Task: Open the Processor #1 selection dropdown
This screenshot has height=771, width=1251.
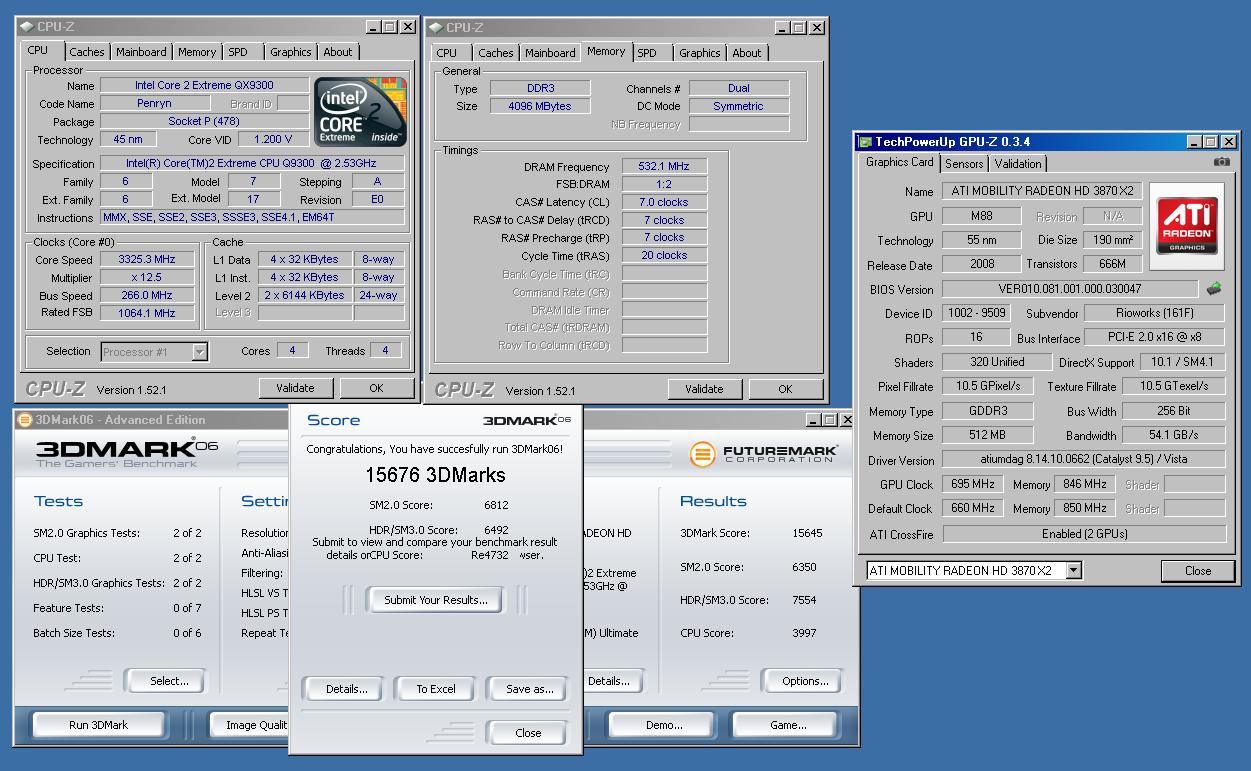Action: pyautogui.click(x=199, y=351)
